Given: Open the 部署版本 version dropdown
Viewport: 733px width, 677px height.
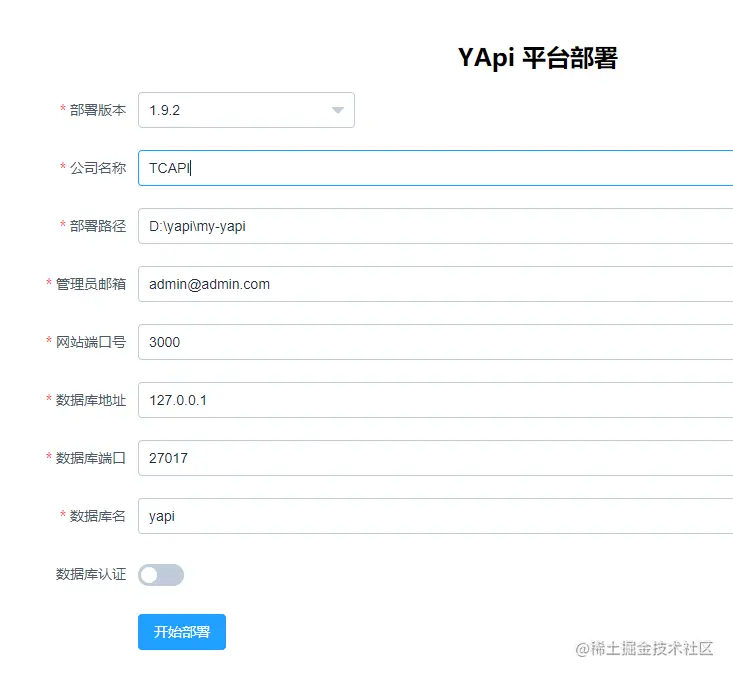Looking at the screenshot, I should [246, 110].
